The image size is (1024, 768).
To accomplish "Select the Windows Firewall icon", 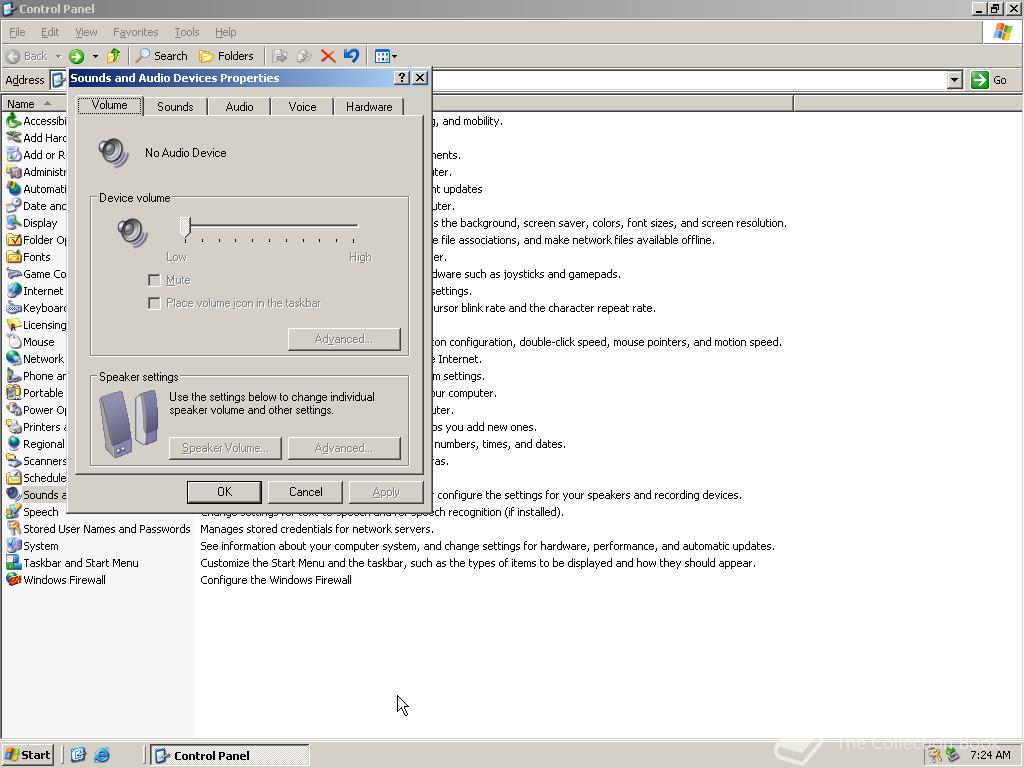I will coord(14,580).
